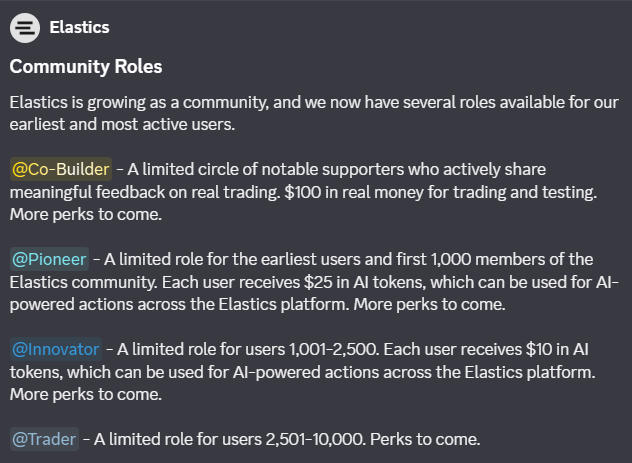The width and height of the screenshot is (632, 463).
Task: Click the Elastics author name
Action: click(79, 27)
